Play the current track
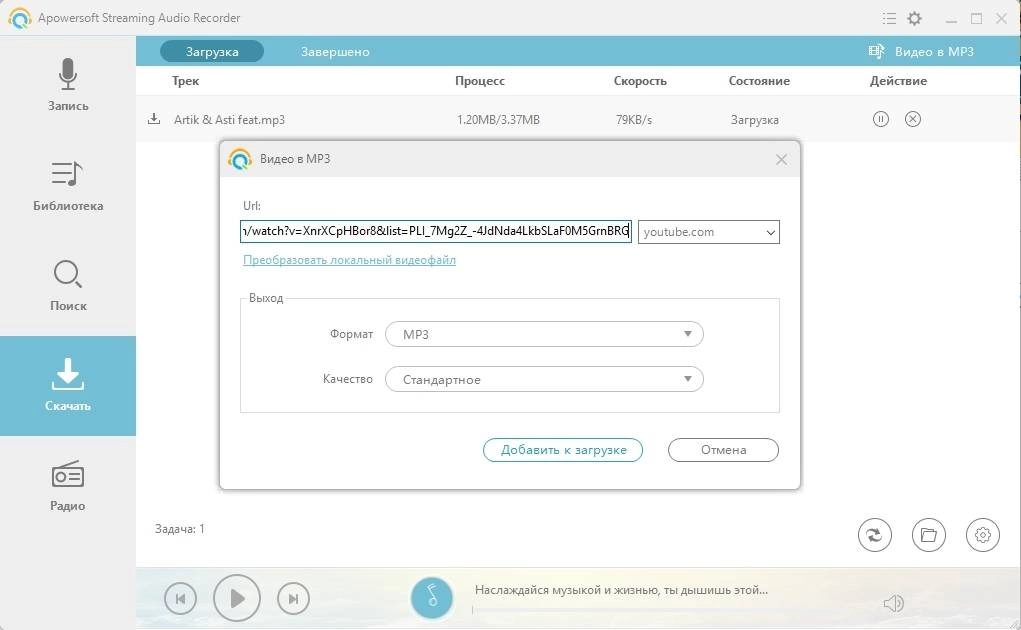Image resolution: width=1021 pixels, height=630 pixels. coord(237,599)
